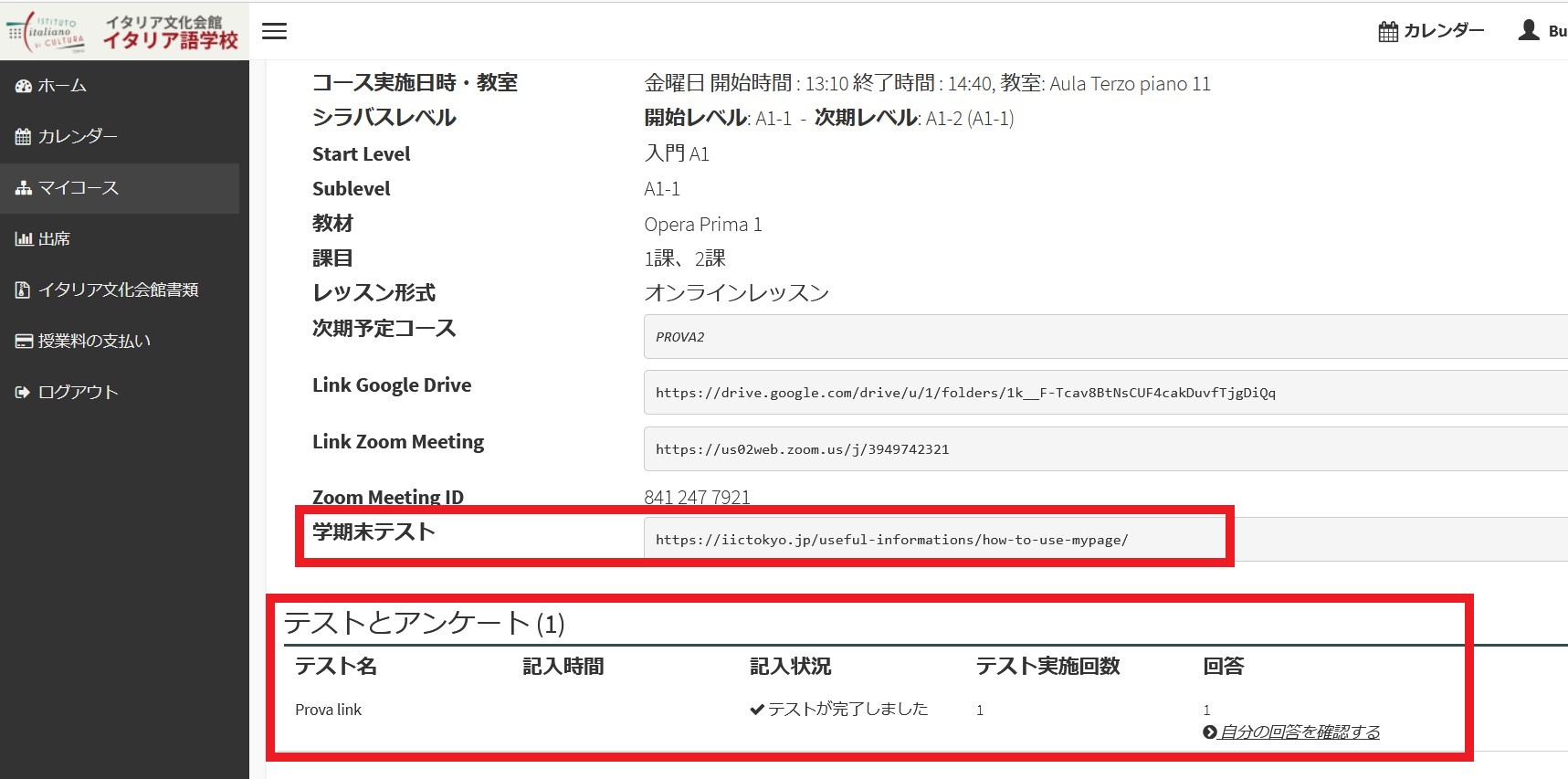1568x779 pixels.
Task: Click the hamburger menu icon
Action: click(x=274, y=31)
